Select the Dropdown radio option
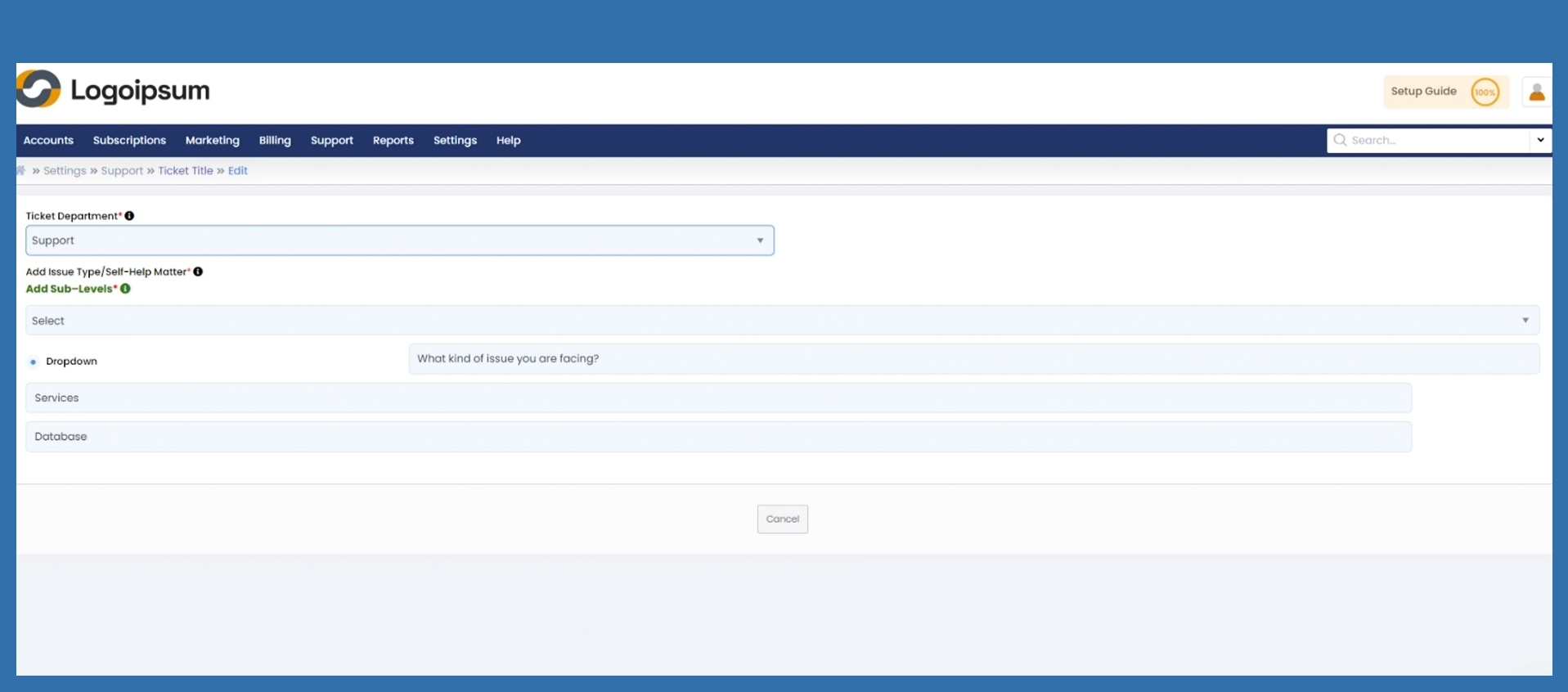1568x692 pixels. (34, 362)
